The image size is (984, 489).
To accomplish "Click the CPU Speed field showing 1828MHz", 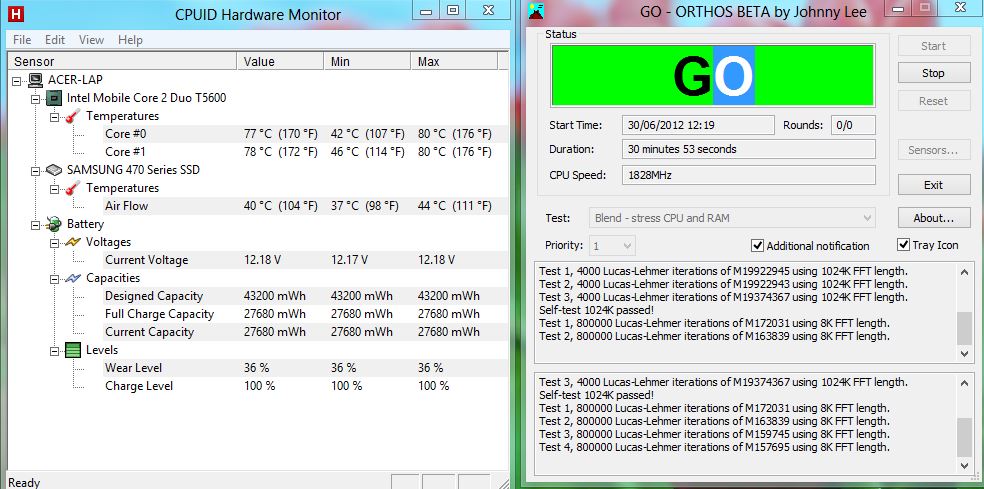I will pyautogui.click(x=749, y=175).
